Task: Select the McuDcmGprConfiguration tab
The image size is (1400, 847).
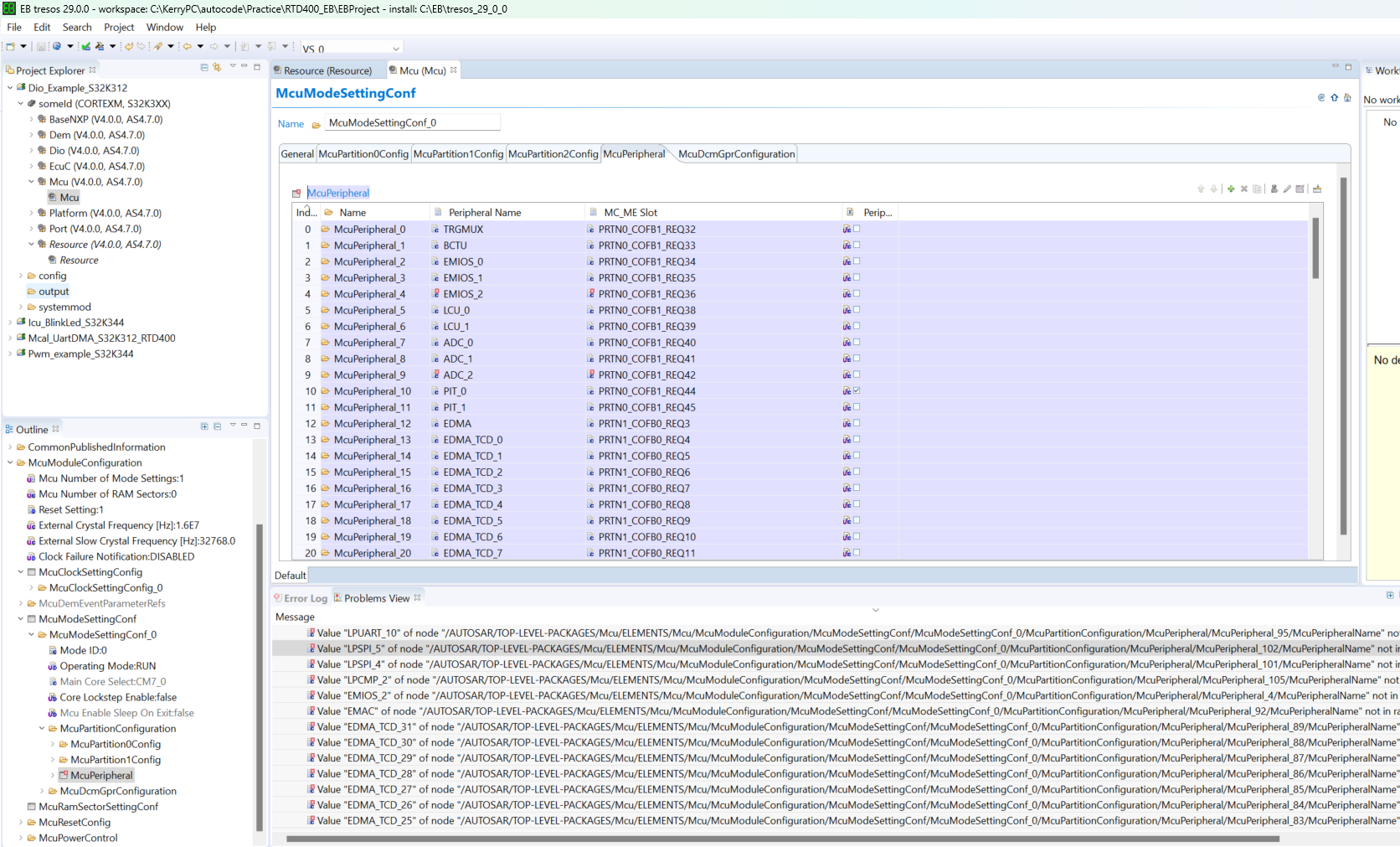Action: (736, 153)
